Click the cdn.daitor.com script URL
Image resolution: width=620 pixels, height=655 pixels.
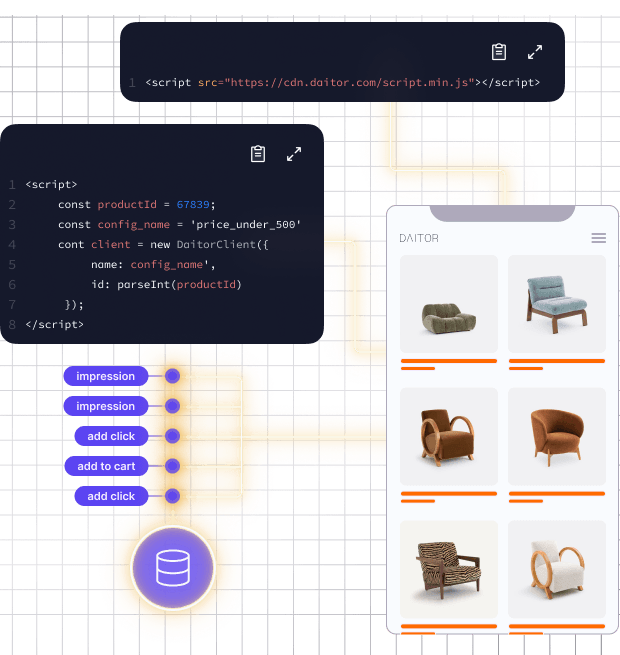click(x=350, y=83)
